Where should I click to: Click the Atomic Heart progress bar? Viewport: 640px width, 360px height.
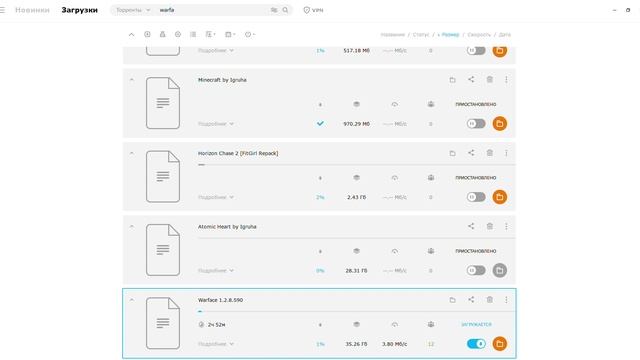pos(356,238)
